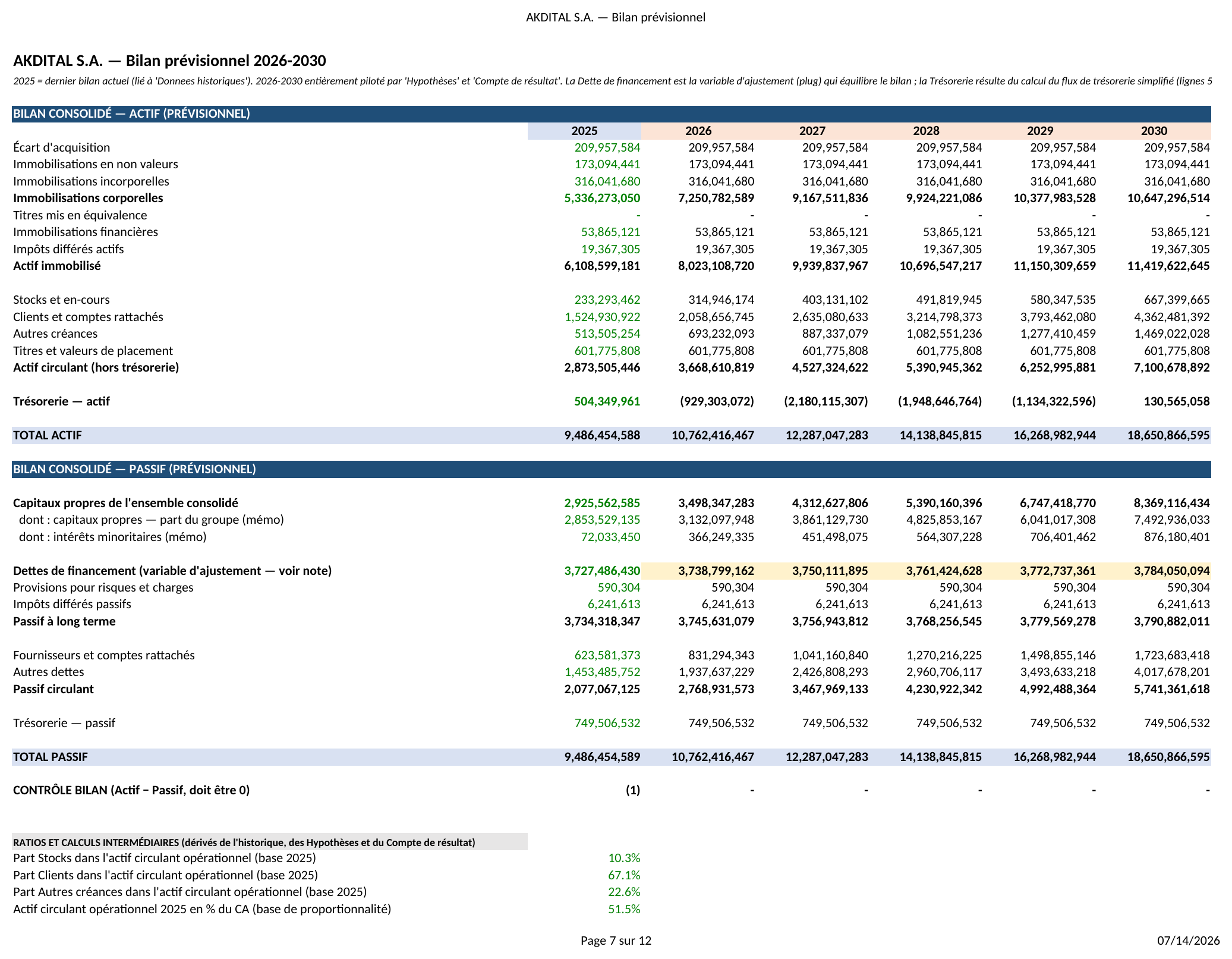Click the TOTAL PASSIF 2030 value

point(1168,757)
